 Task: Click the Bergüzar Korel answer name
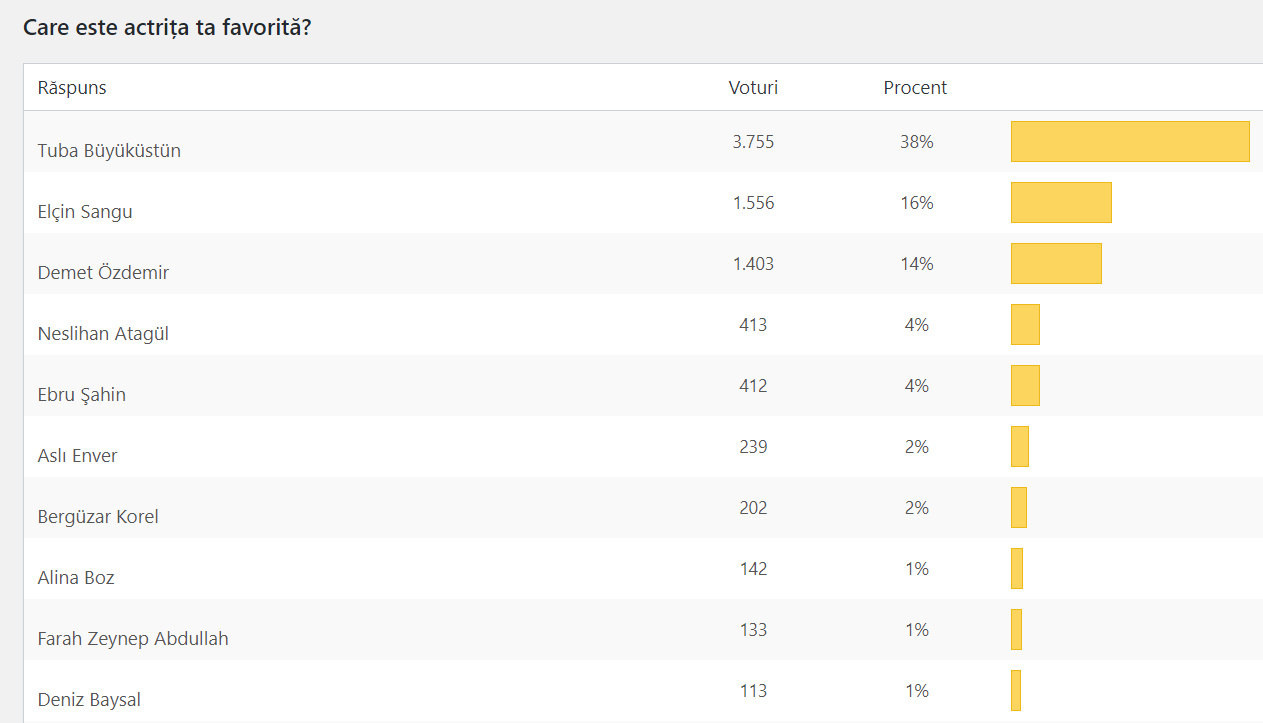(98, 517)
